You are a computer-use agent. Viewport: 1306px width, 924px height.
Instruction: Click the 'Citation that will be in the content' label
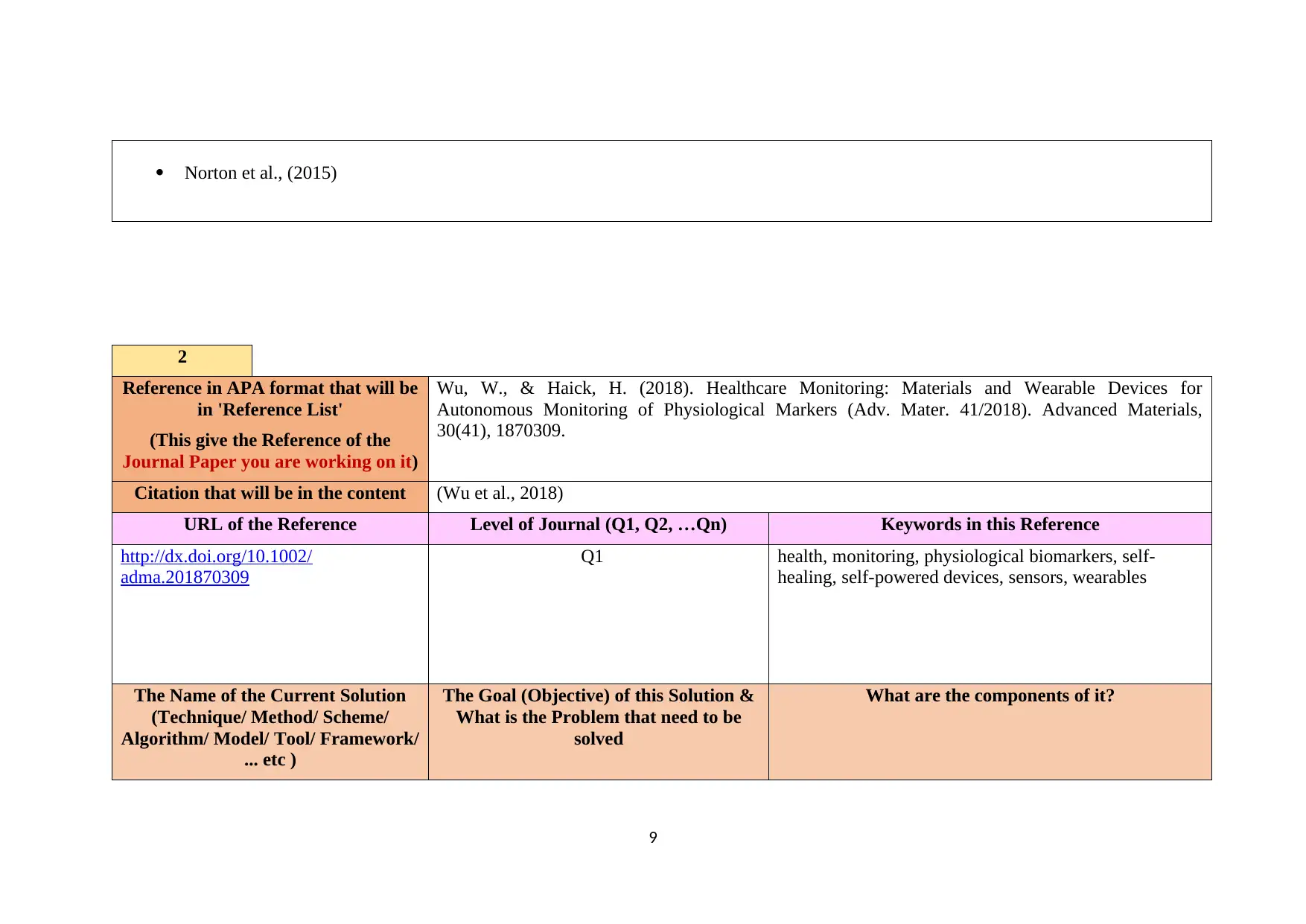270,493
